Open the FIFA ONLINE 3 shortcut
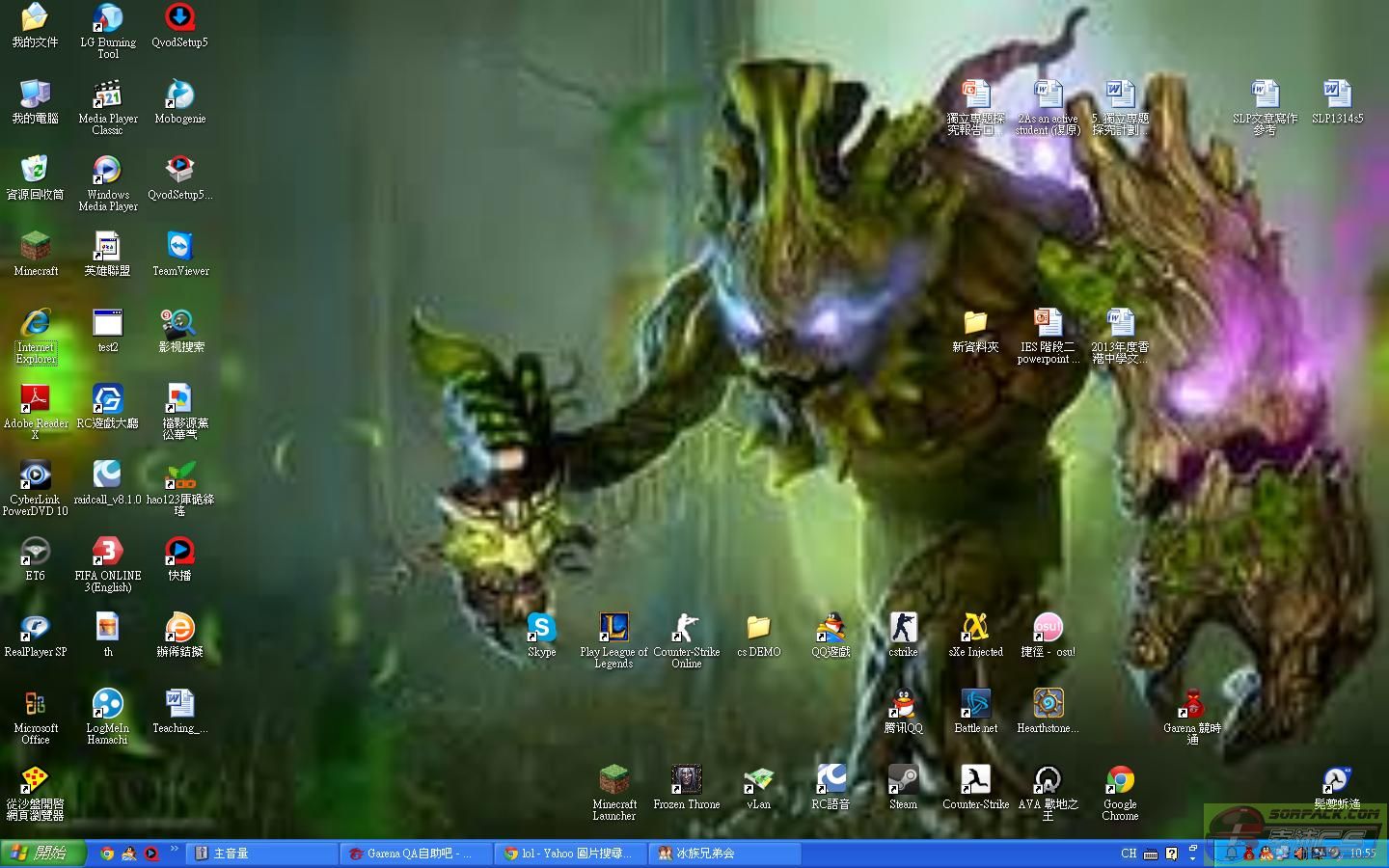 click(107, 552)
